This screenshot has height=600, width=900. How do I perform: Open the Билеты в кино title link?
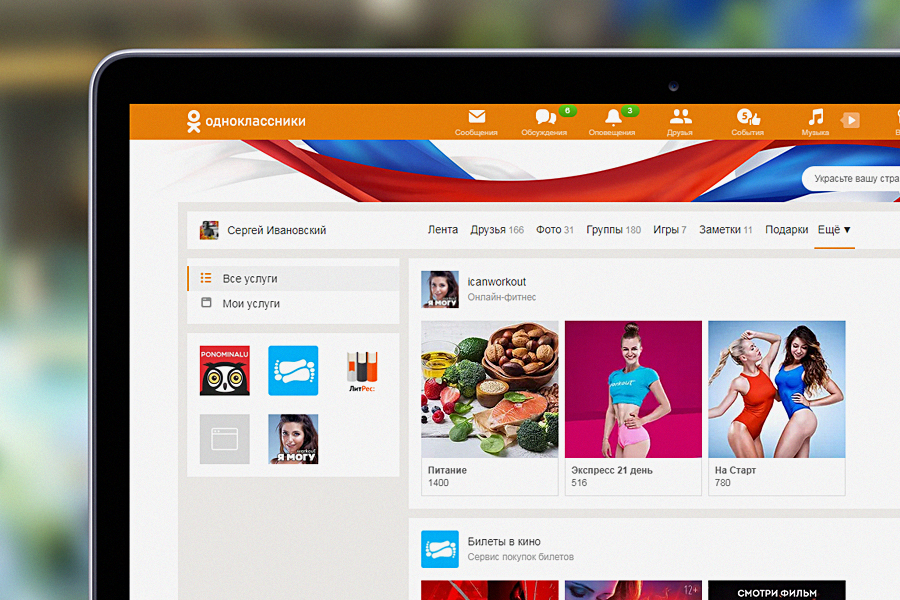tap(504, 541)
